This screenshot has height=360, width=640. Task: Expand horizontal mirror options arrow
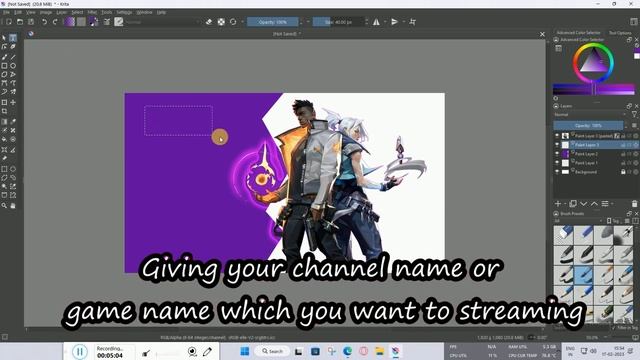pyautogui.click(x=384, y=22)
